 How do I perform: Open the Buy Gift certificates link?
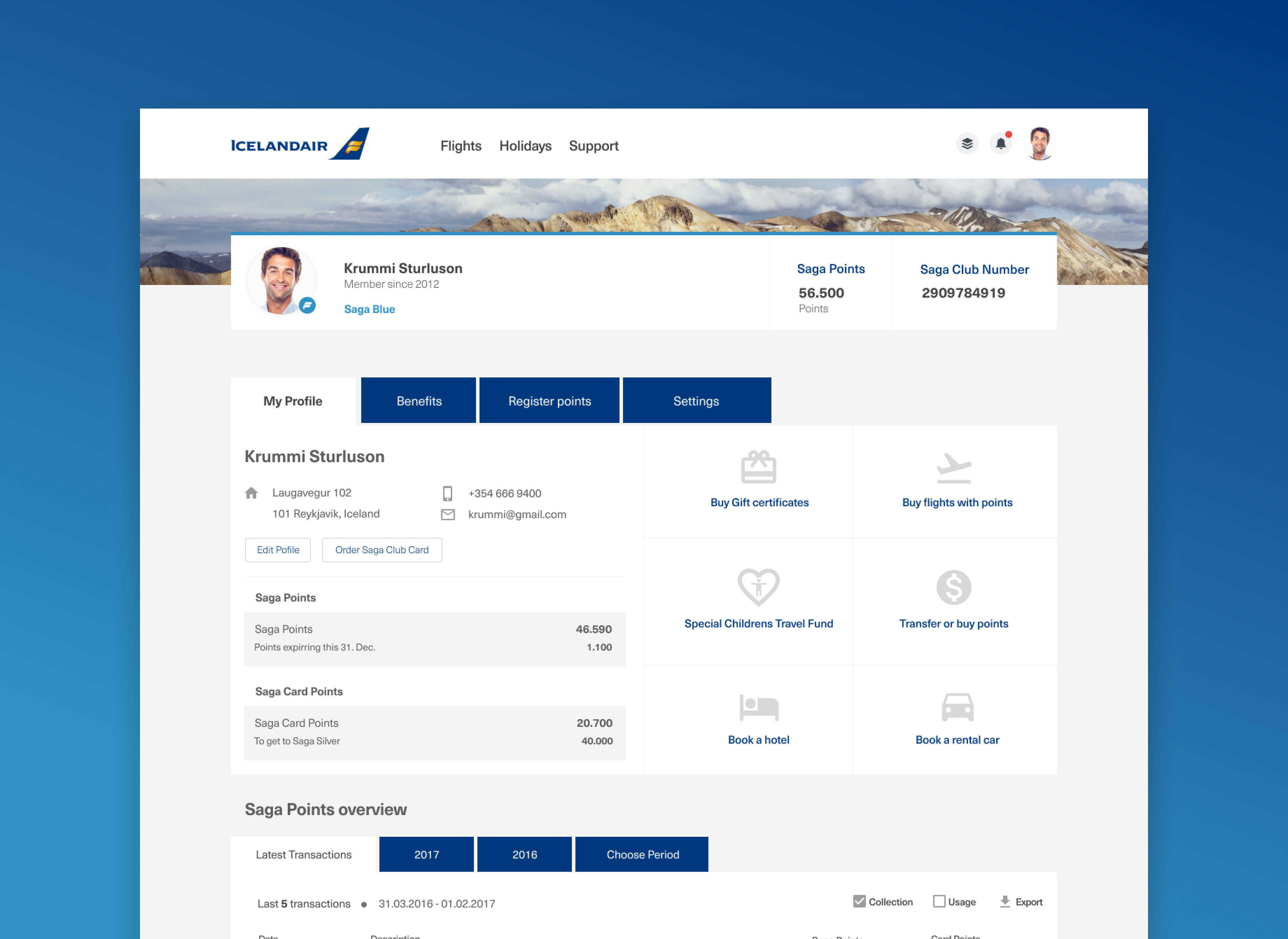pyautogui.click(x=759, y=502)
